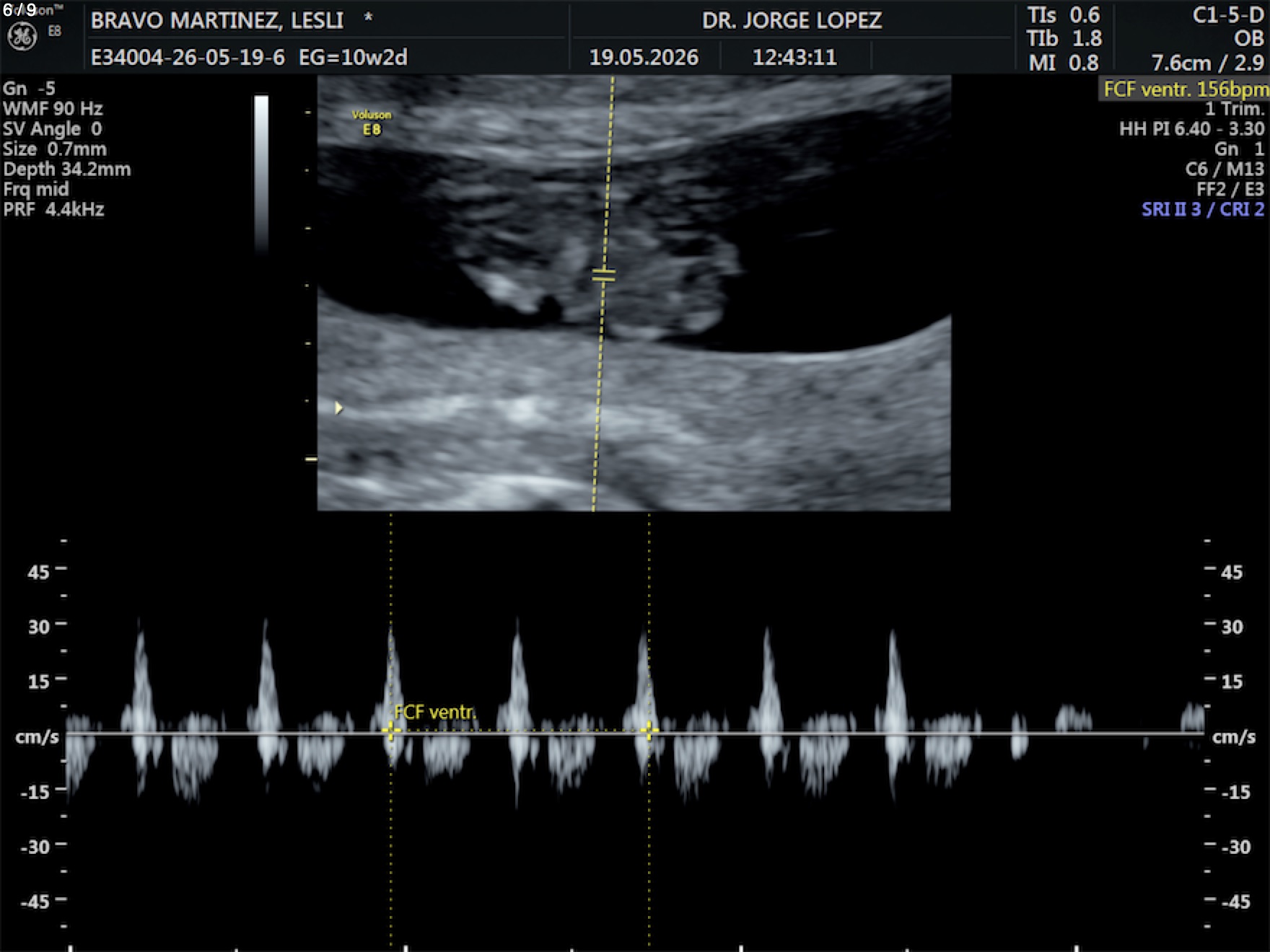Select the right FCF ventr. caliper cross
The height and width of the screenshot is (952, 1270).
649,731
